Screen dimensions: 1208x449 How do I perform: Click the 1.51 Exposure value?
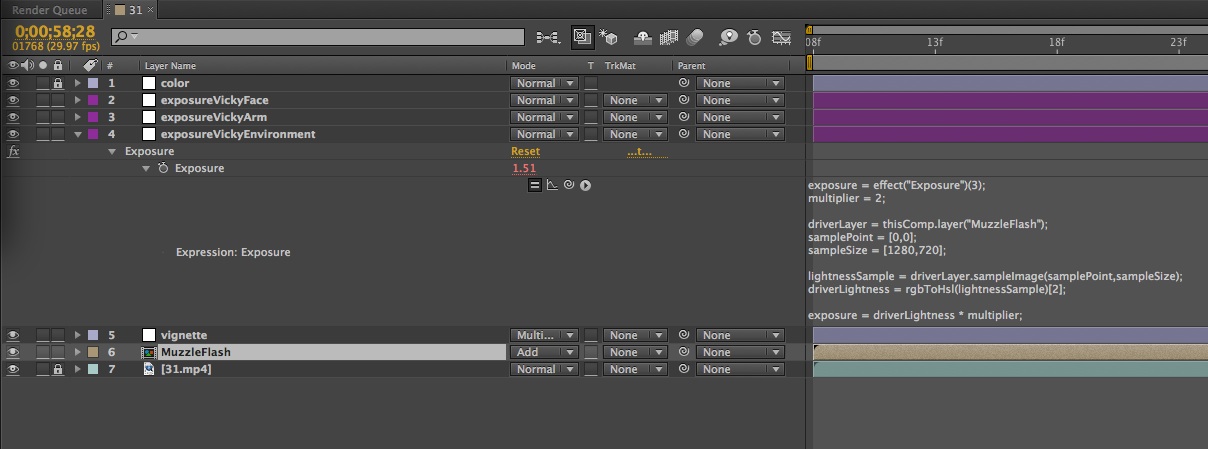[524, 168]
